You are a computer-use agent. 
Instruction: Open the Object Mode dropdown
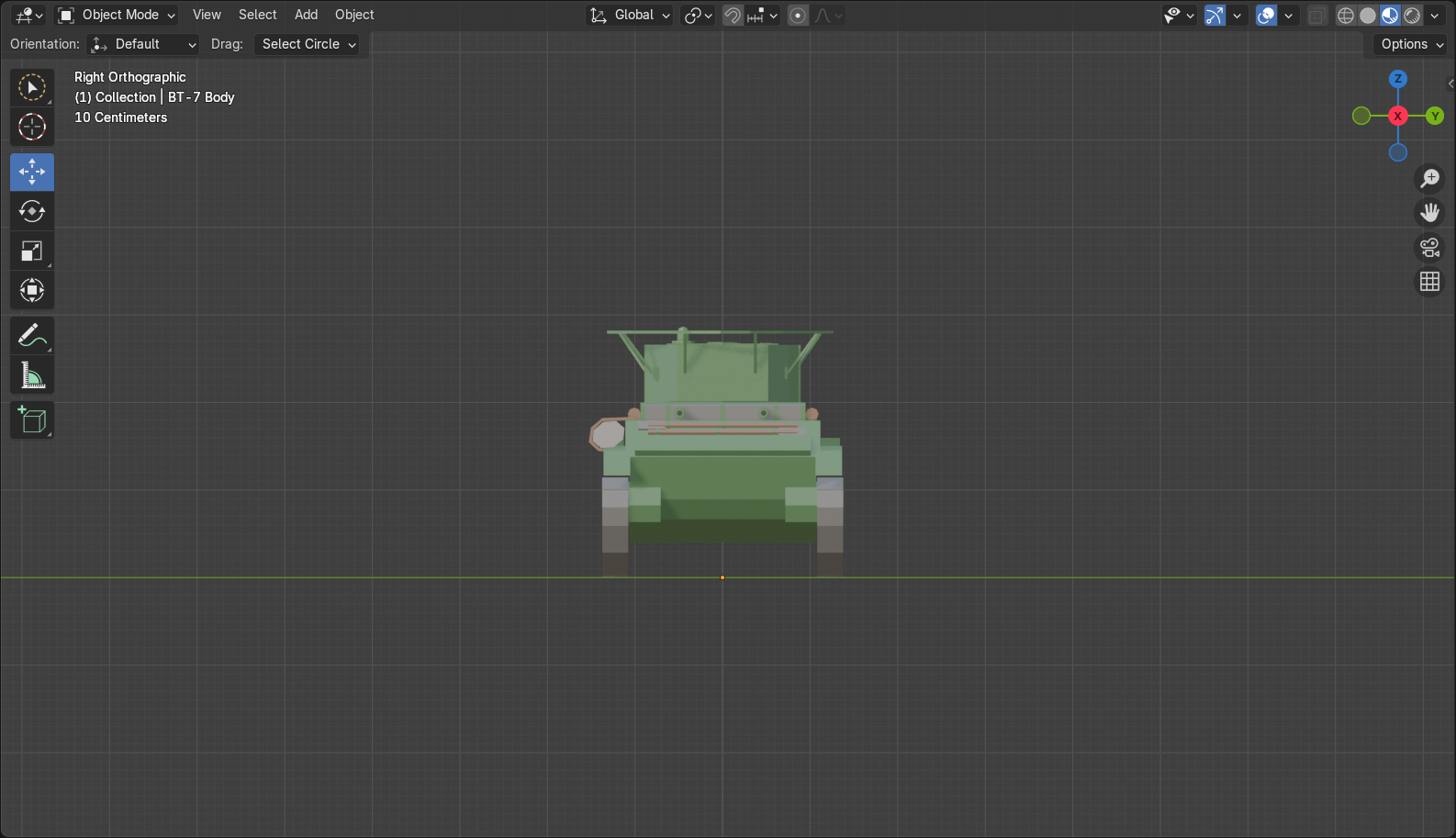[117, 15]
